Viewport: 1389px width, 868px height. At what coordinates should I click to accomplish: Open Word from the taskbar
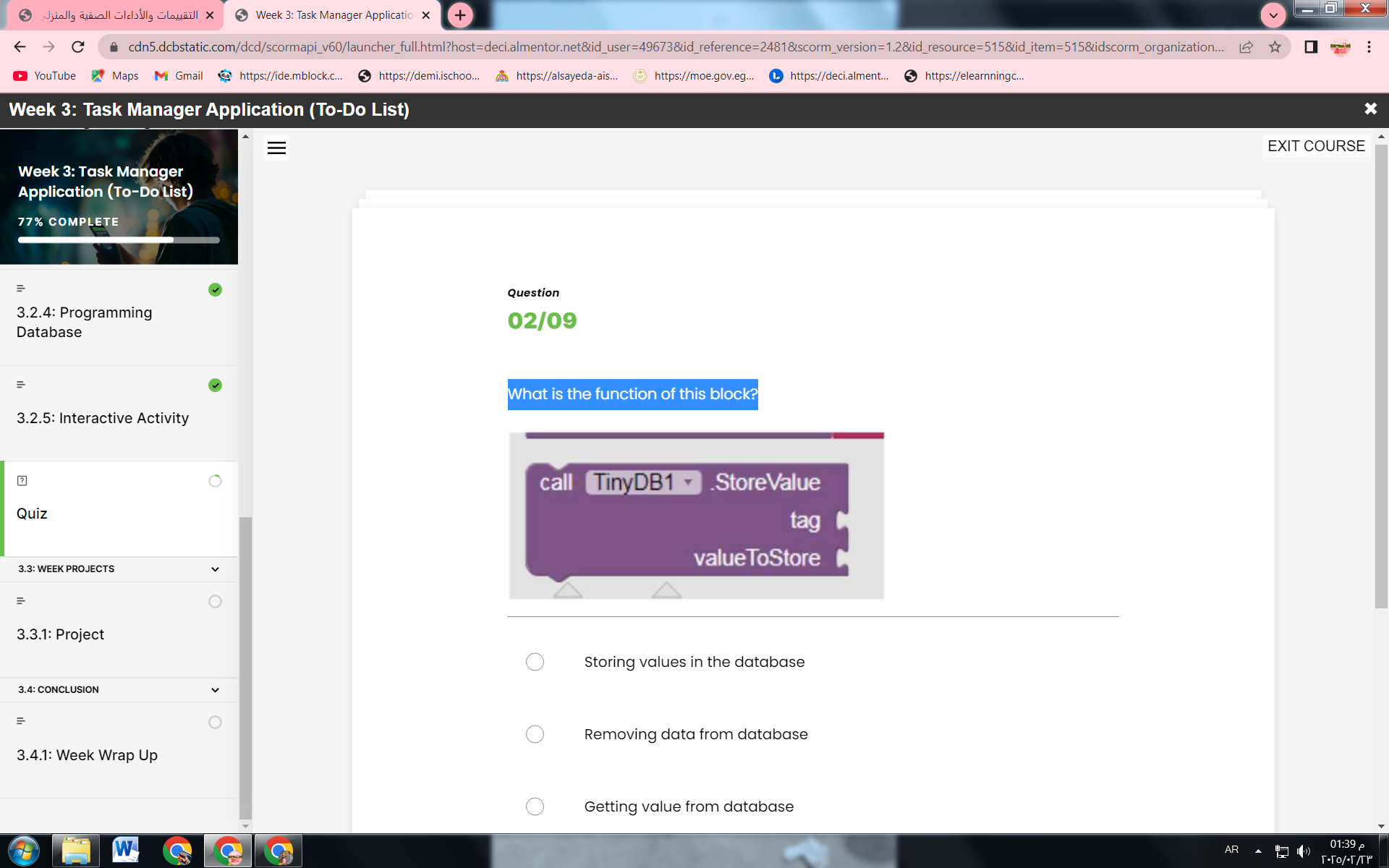[126, 851]
